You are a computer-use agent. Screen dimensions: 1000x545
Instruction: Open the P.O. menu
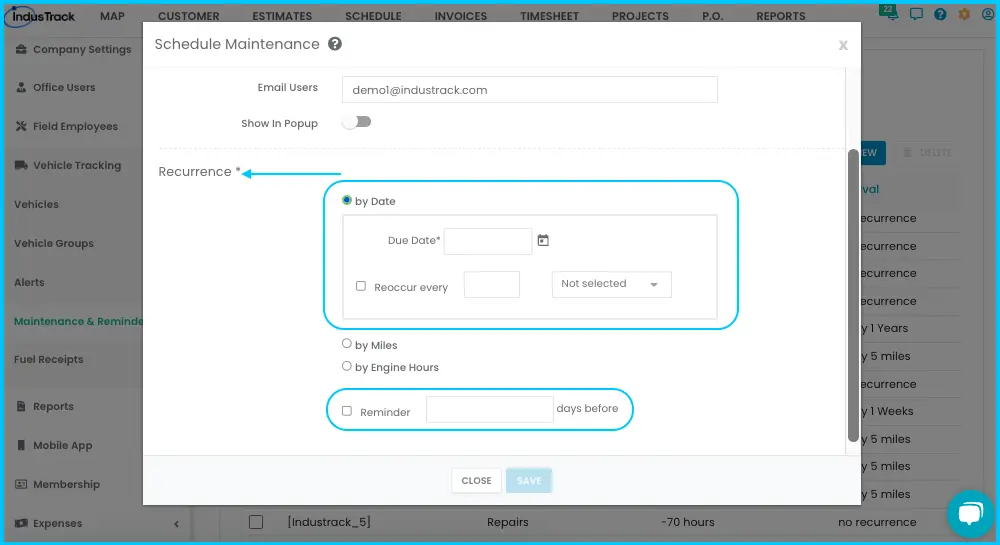coord(713,16)
